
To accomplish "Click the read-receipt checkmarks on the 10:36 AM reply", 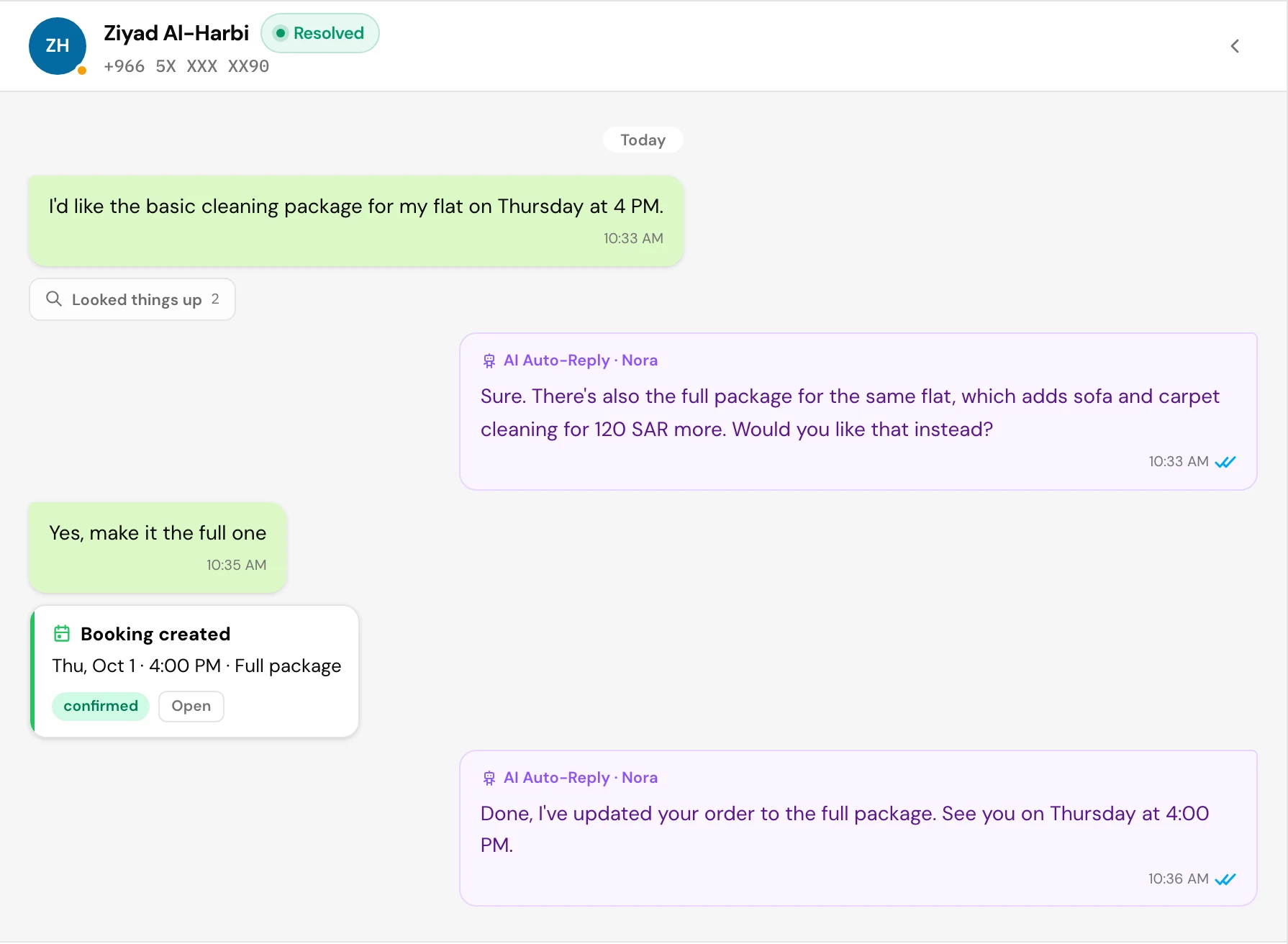I will [1225, 879].
